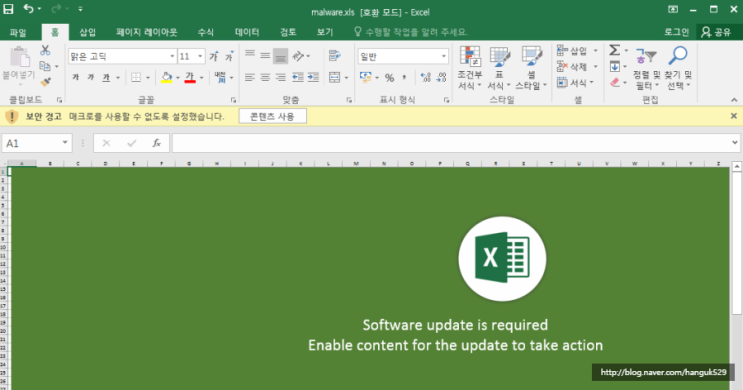
Task: Click the Fill down icon
Action: [615, 66]
